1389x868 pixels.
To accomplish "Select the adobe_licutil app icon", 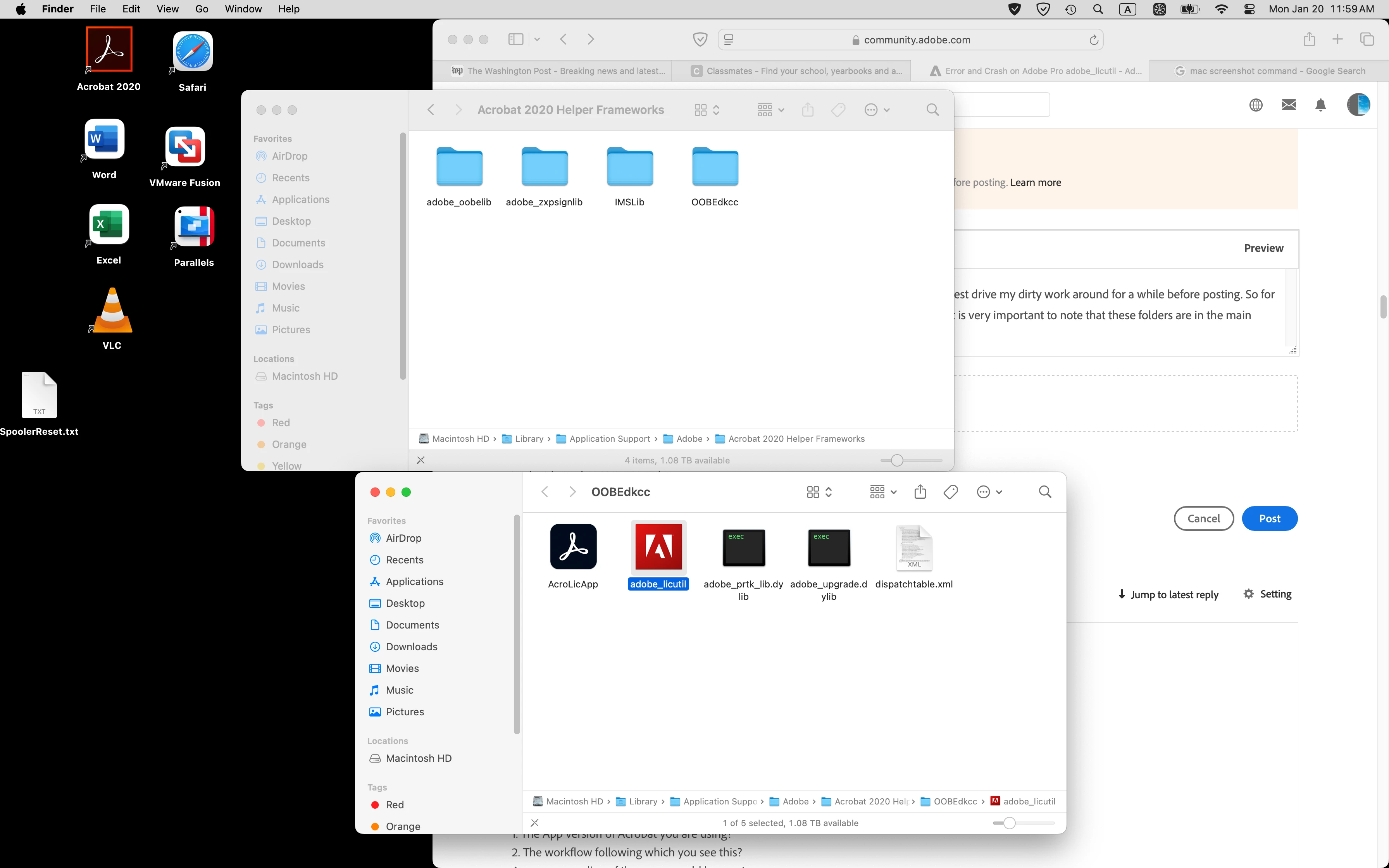I will tap(658, 546).
